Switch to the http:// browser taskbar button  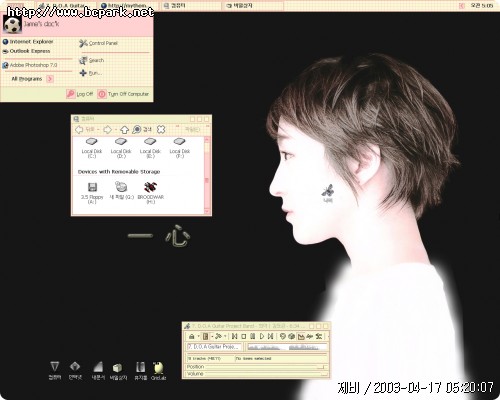(128, 6)
